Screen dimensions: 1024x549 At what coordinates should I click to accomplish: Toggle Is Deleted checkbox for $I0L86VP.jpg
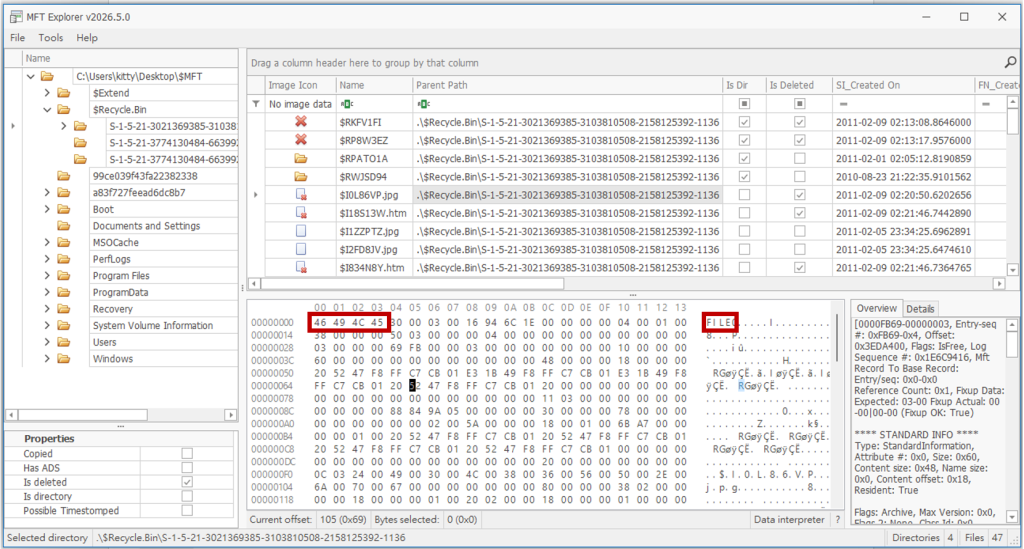(799, 195)
